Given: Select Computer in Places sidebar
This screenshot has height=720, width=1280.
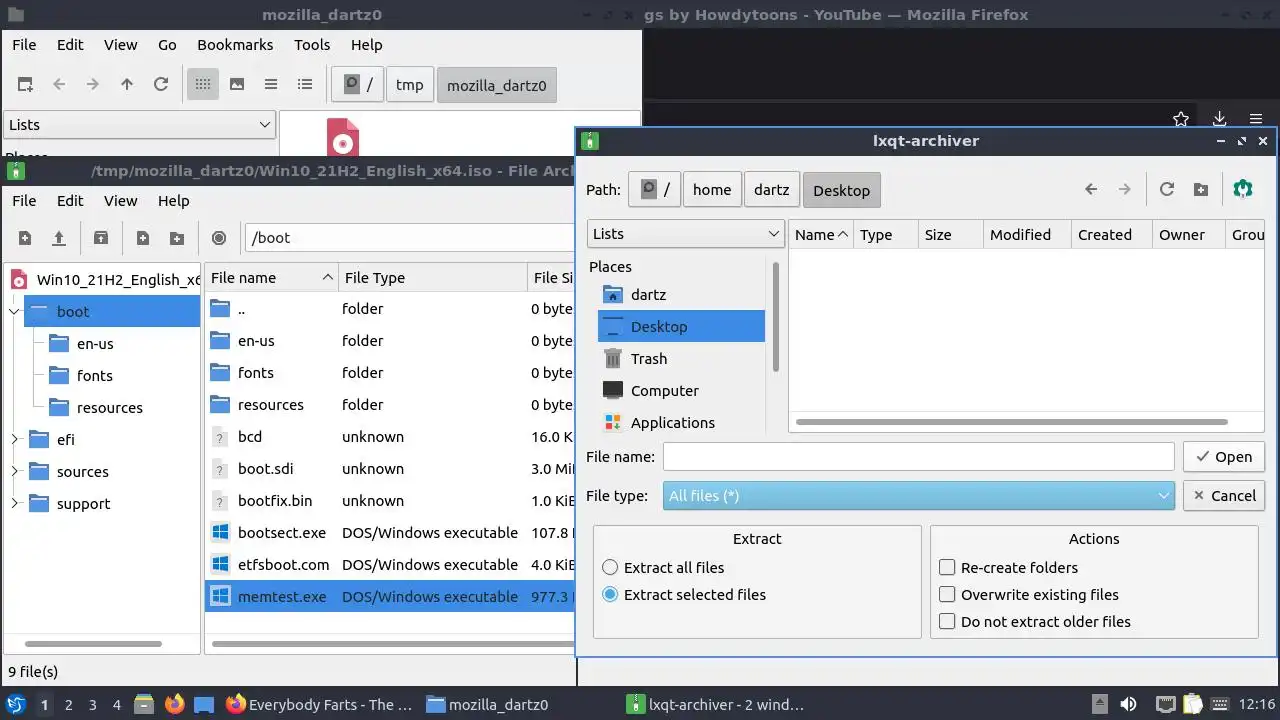Looking at the screenshot, I should [682, 391].
